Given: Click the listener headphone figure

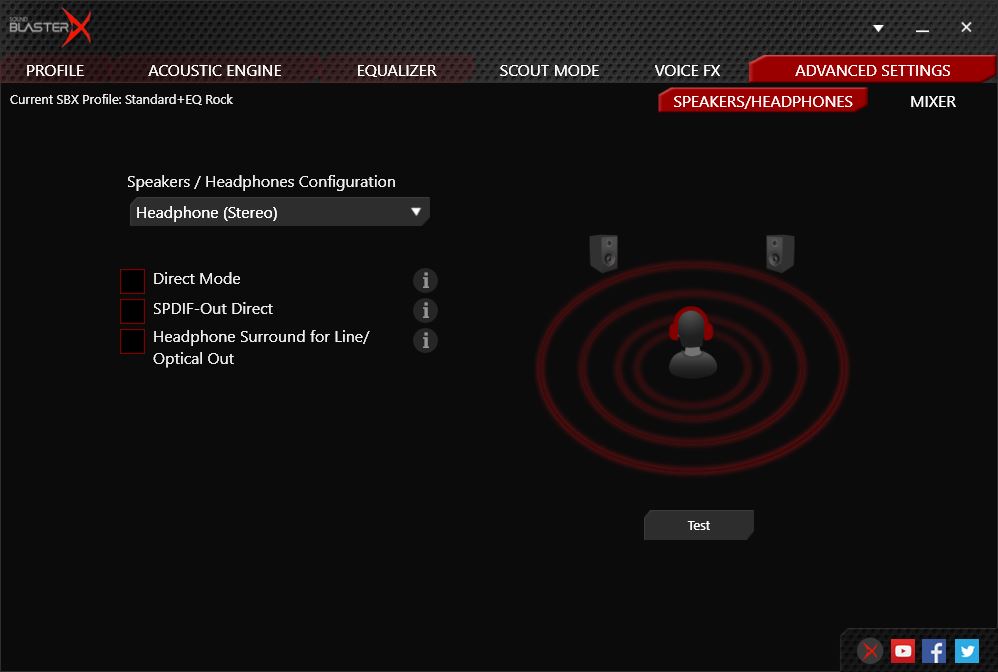Looking at the screenshot, I should 692,343.
